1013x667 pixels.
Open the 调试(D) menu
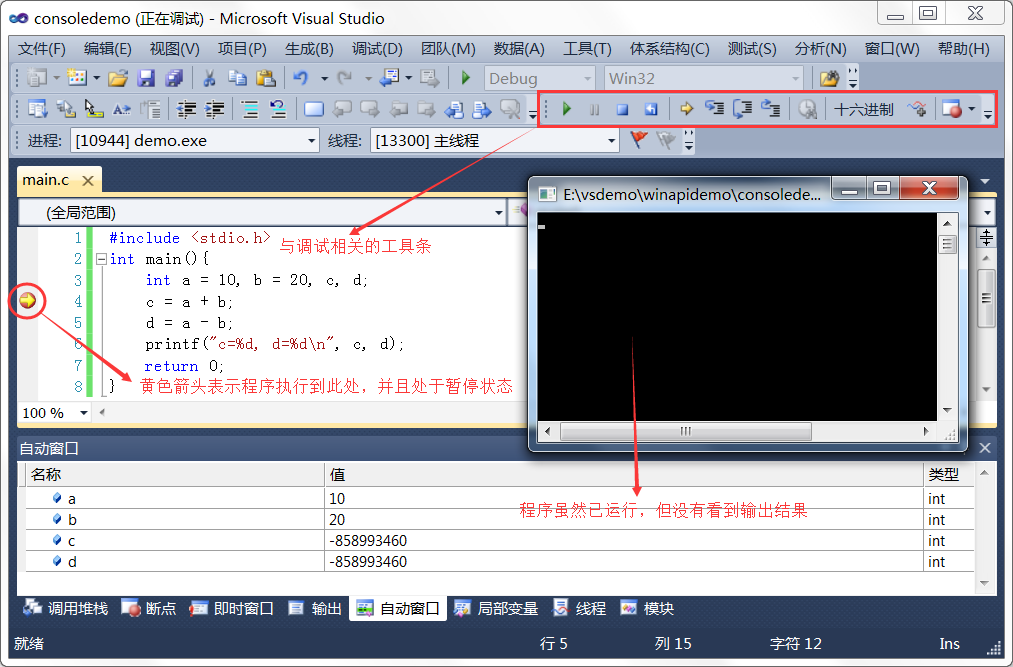[x=376, y=49]
